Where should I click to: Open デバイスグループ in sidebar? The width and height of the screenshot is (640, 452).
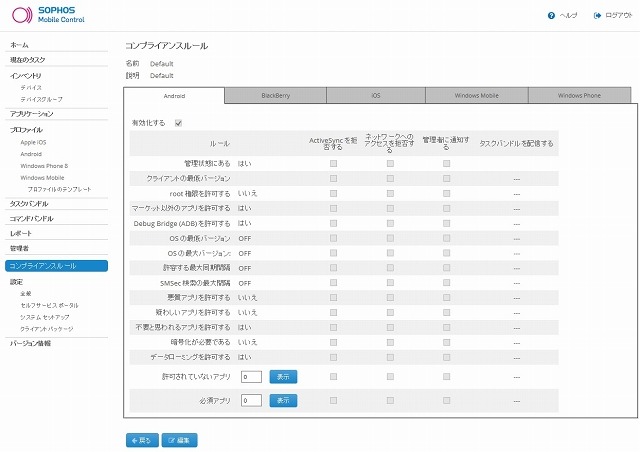[42, 99]
